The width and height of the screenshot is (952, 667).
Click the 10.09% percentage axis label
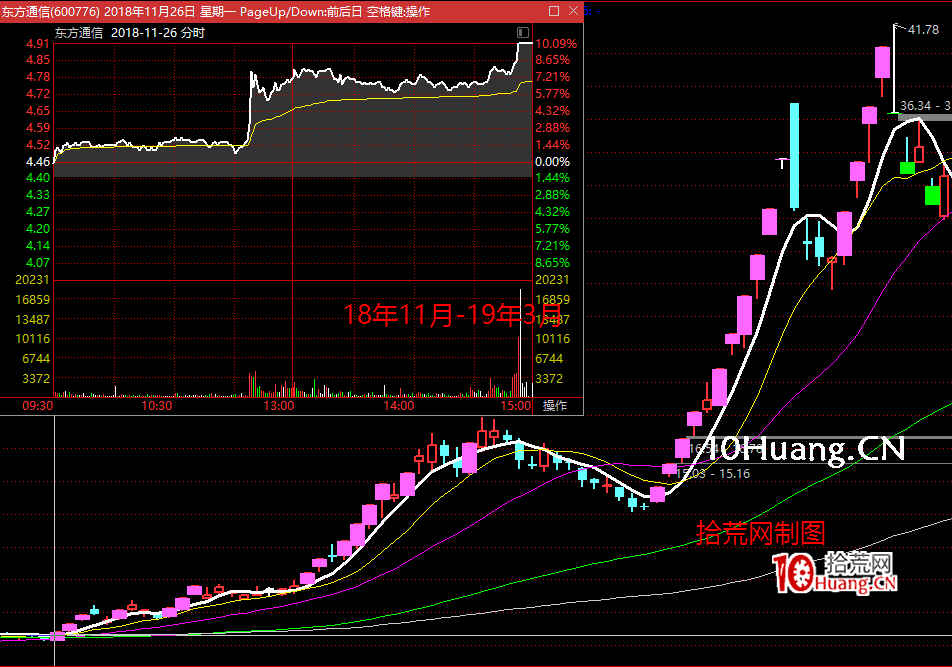556,44
